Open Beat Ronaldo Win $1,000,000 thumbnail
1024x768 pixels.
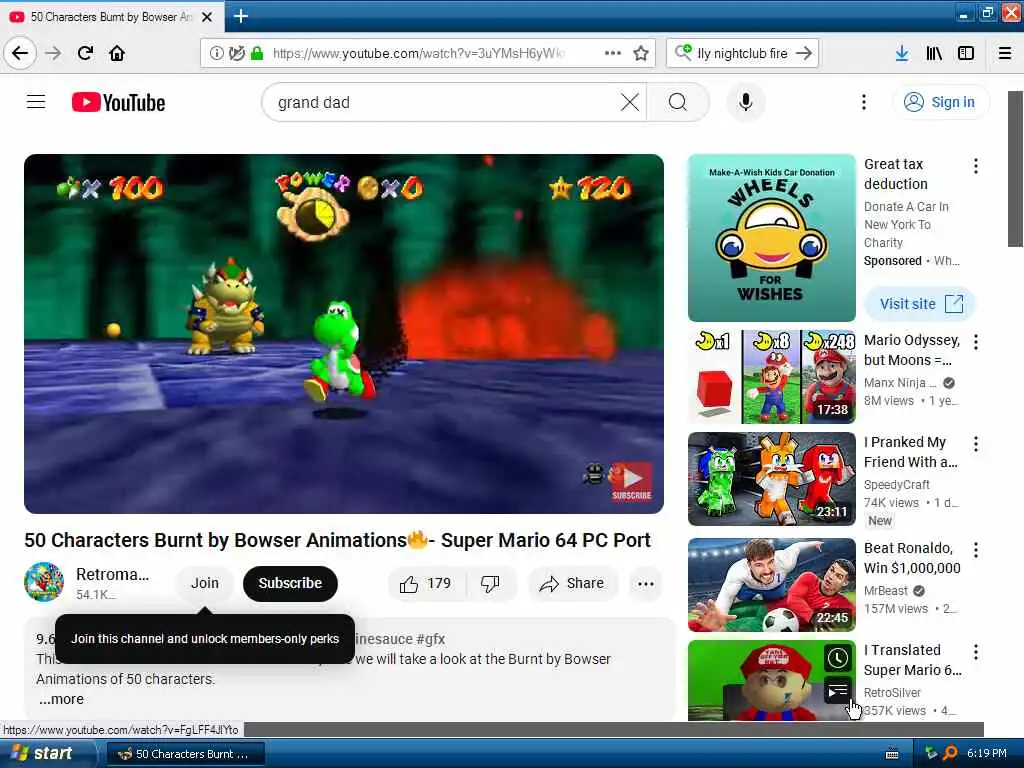(771, 584)
